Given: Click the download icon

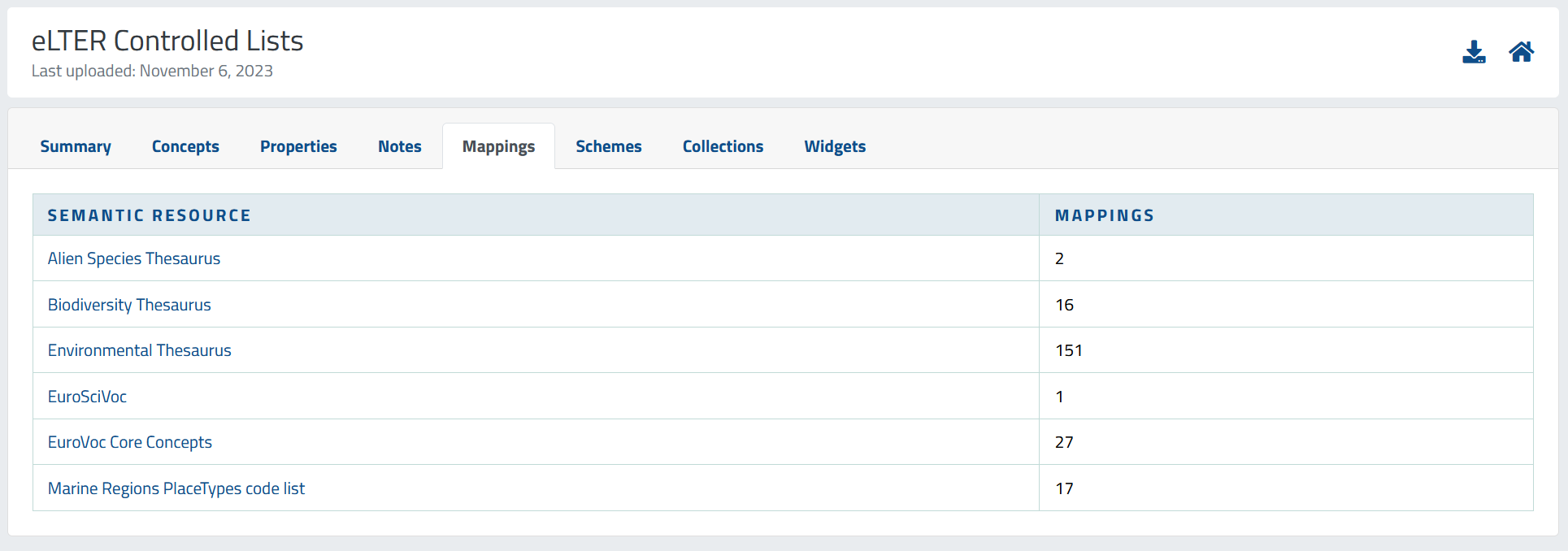Looking at the screenshot, I should click(x=1473, y=52).
